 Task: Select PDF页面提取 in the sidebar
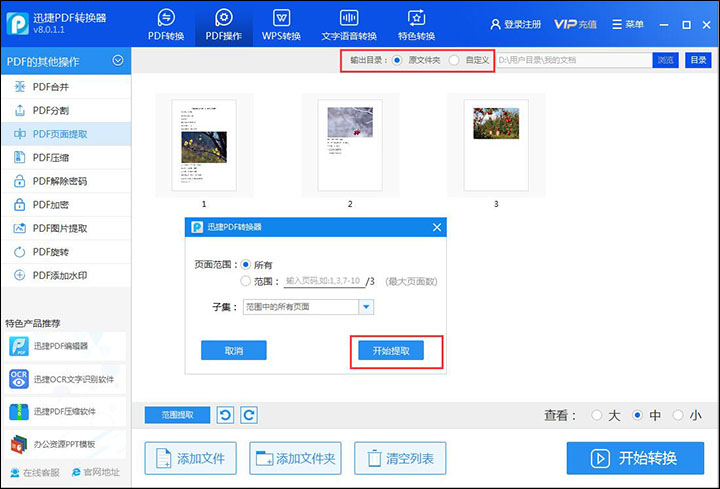pos(66,134)
